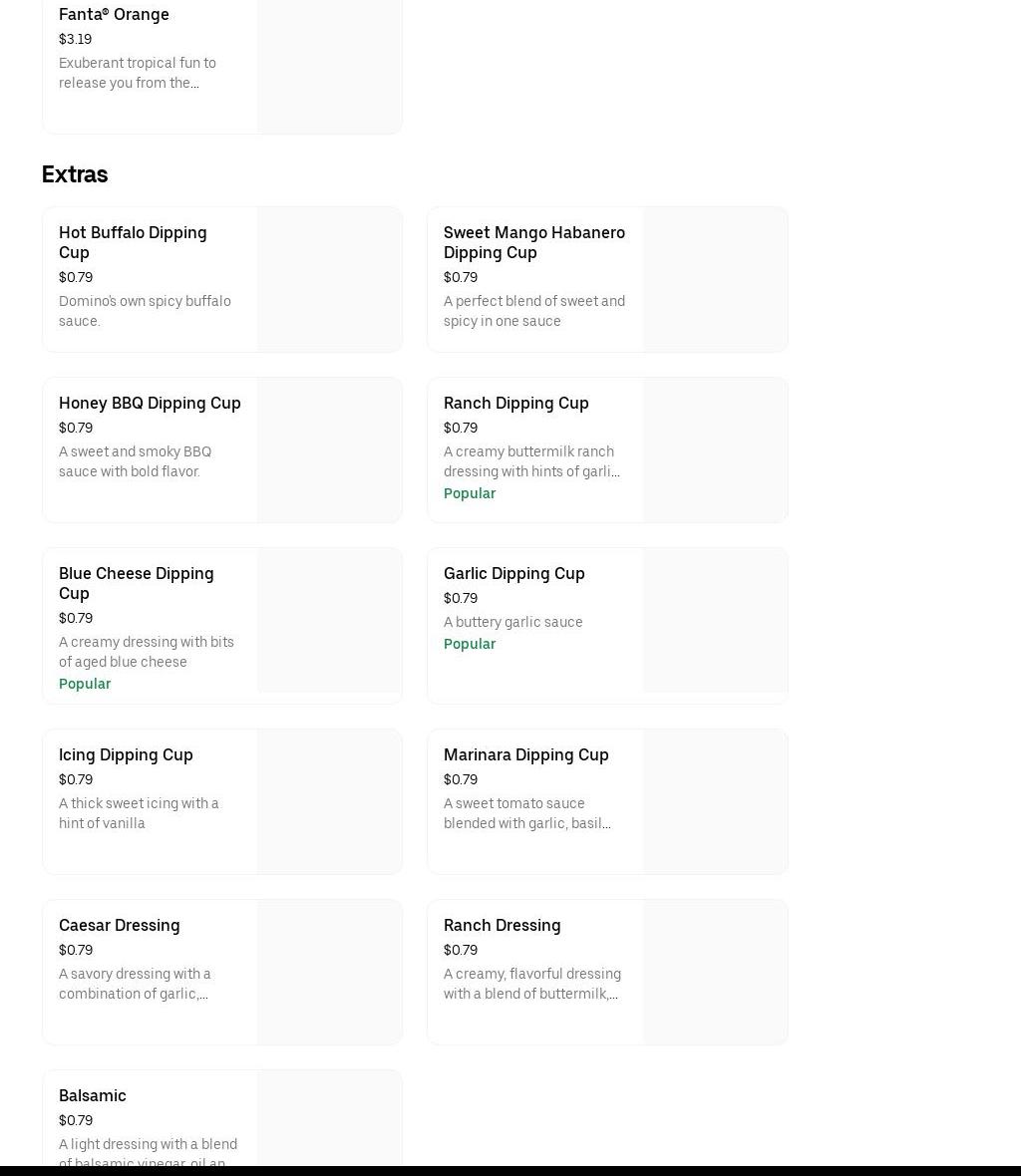Screen dimensions: 1021x1176
Task: Click the Garlic Dipping Cup image placeholder
Action: [715, 620]
